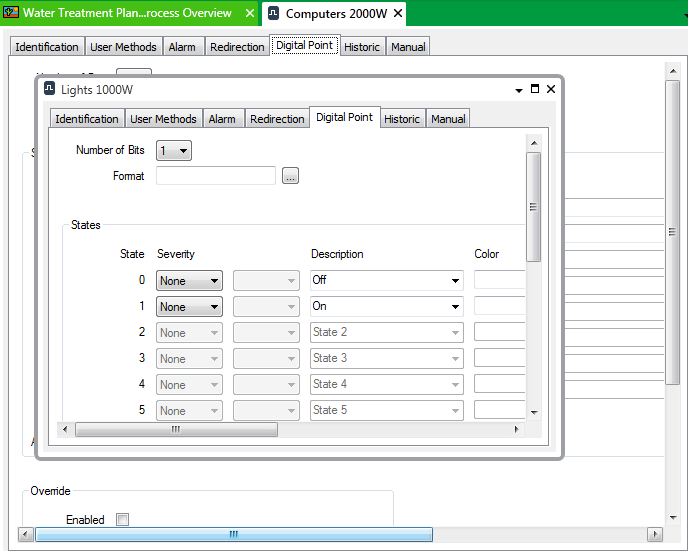Enable the Override checkbox
The image size is (688, 551).
pyautogui.click(x=122, y=520)
